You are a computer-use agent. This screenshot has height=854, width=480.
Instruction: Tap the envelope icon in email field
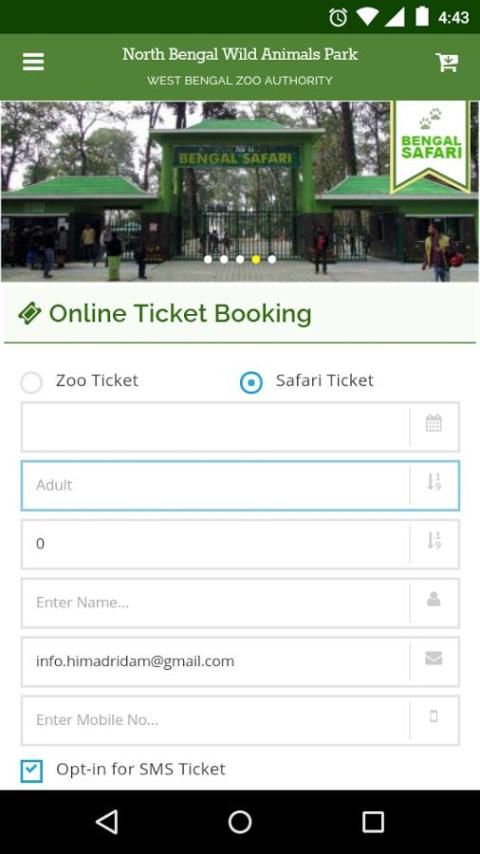click(x=434, y=658)
